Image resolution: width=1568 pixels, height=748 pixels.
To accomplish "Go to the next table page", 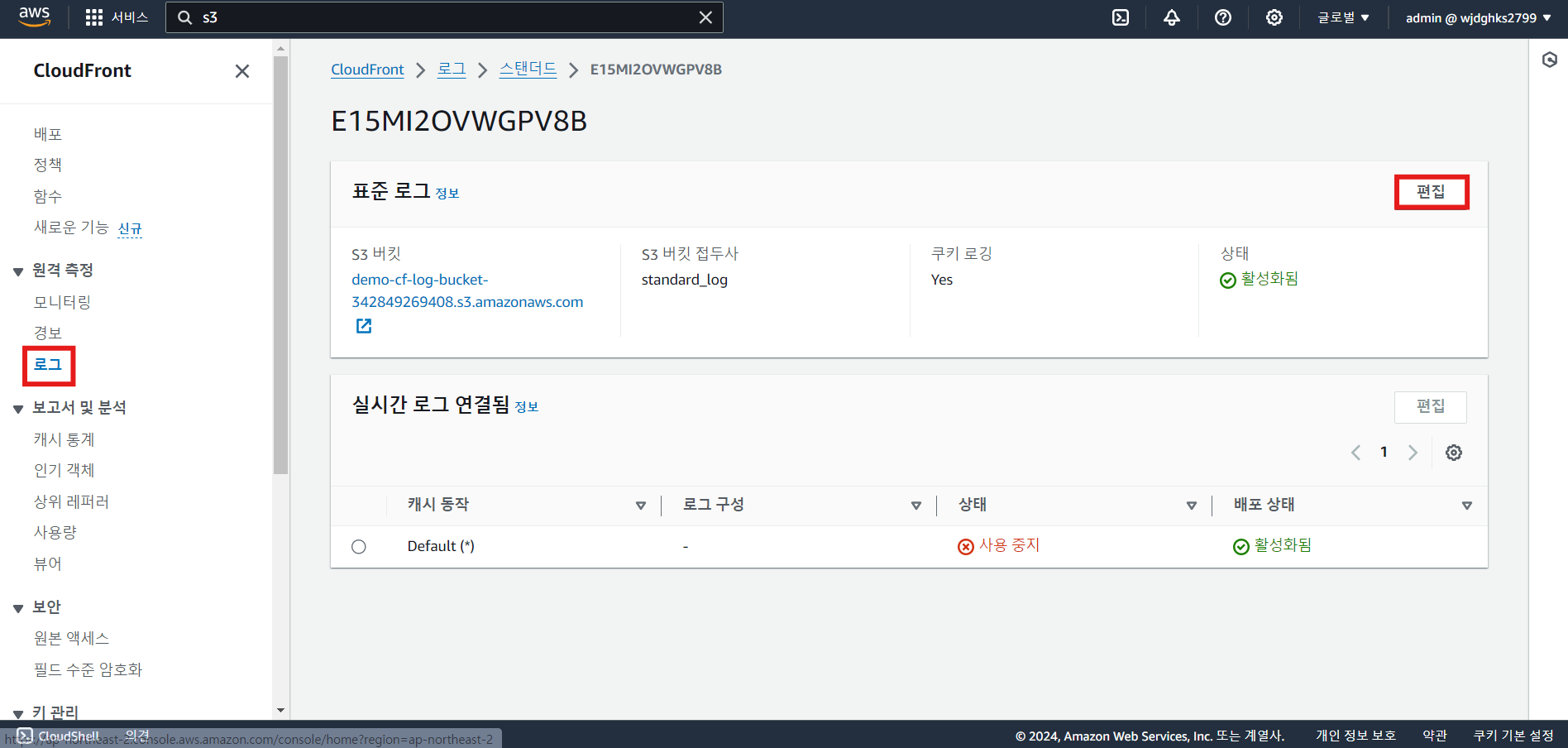I will (1413, 453).
